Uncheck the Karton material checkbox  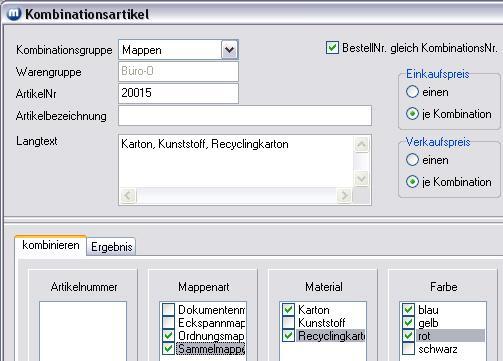point(288,310)
